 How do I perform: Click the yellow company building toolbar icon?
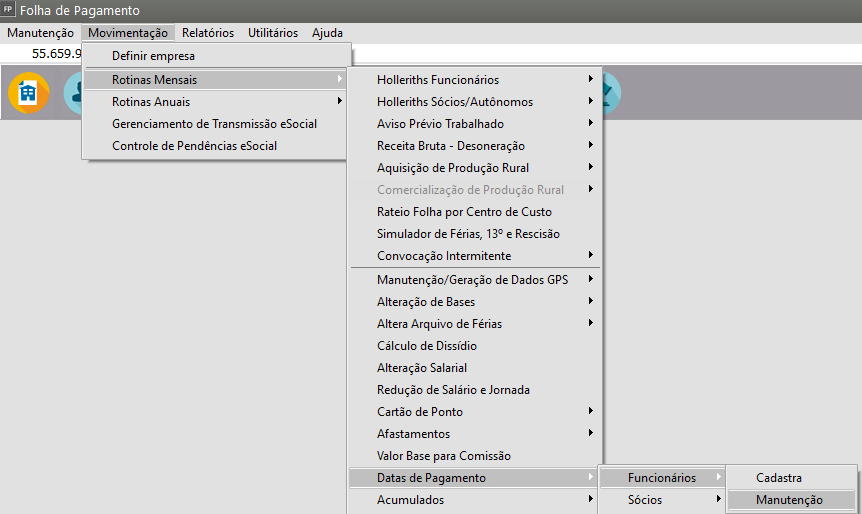click(28, 93)
